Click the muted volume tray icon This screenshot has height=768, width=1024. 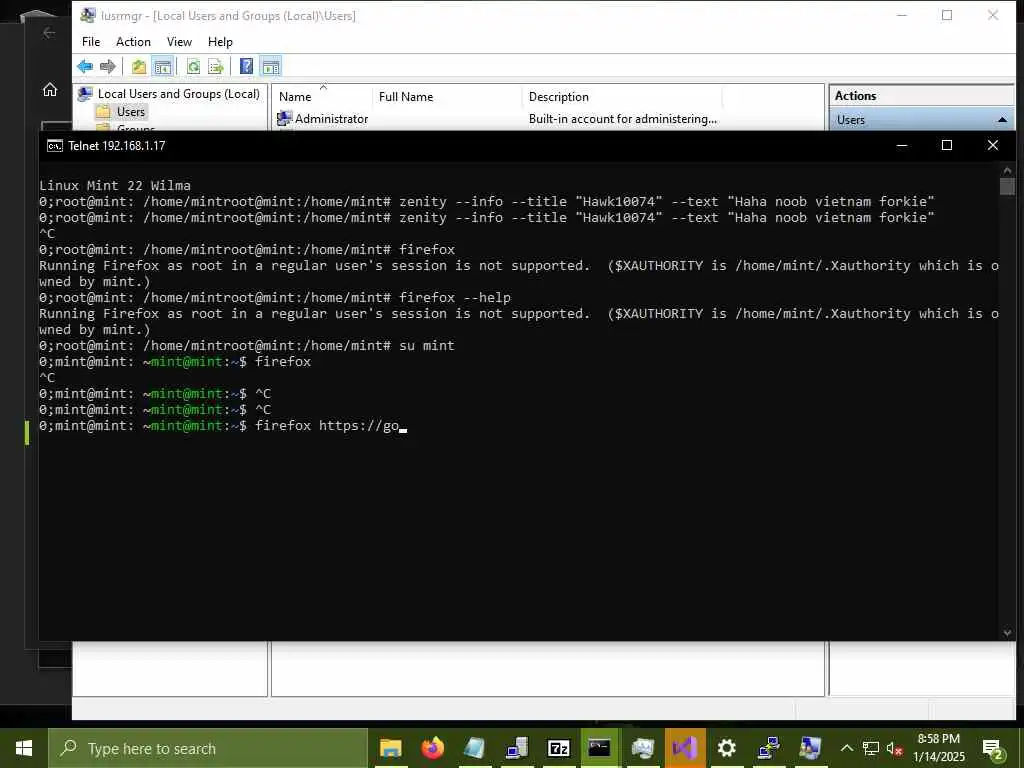895,748
